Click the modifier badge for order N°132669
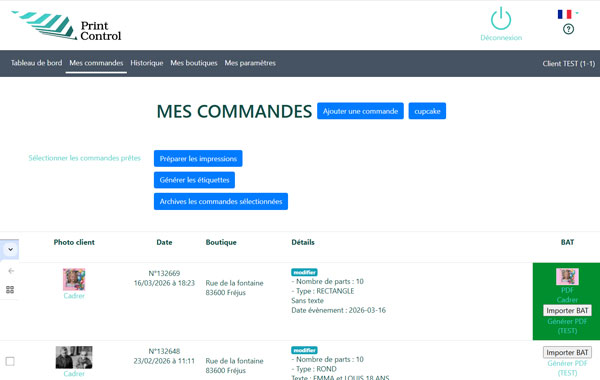The image size is (600, 380). 304,272
